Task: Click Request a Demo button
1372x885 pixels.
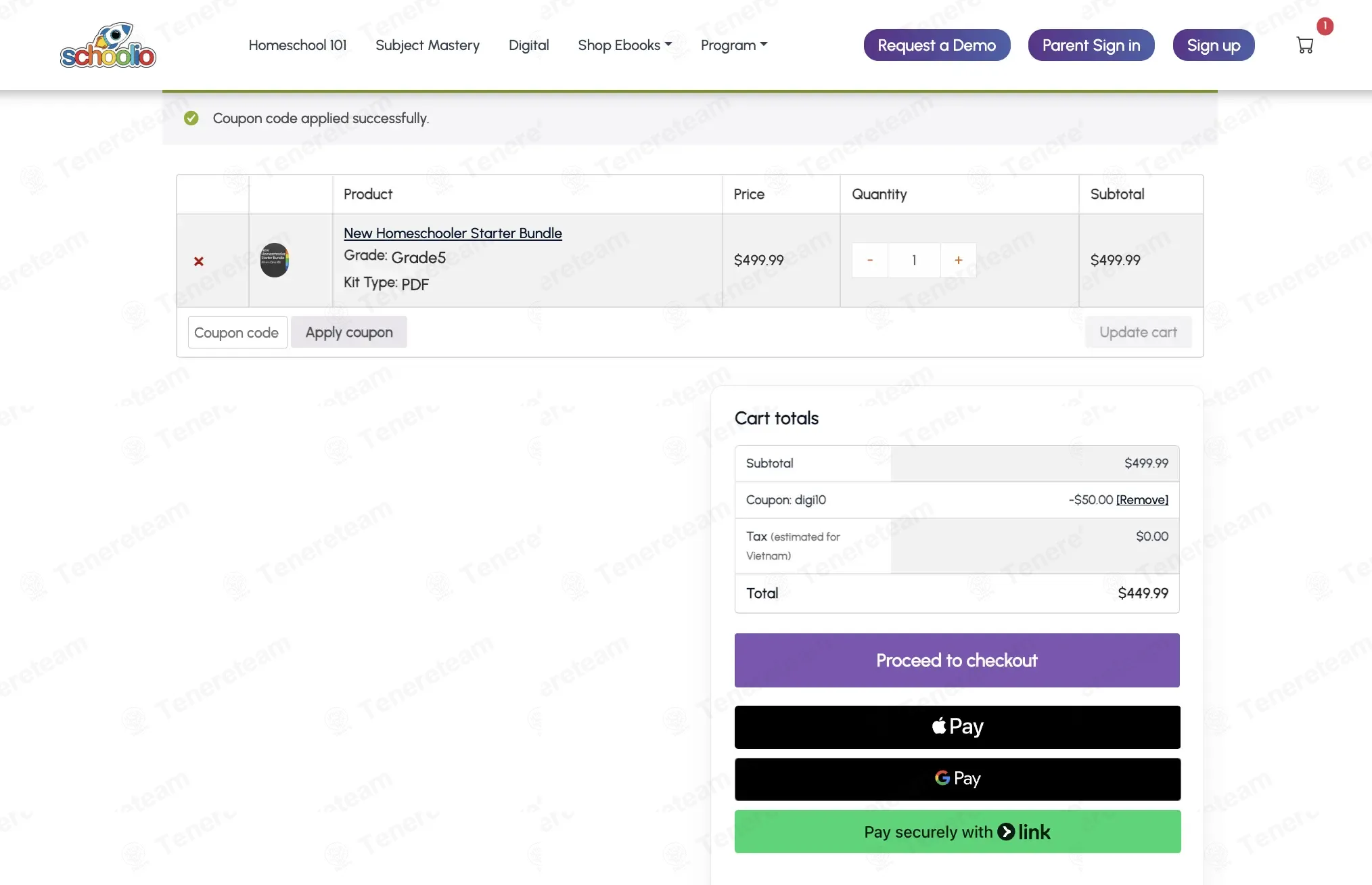Action: 937,45
